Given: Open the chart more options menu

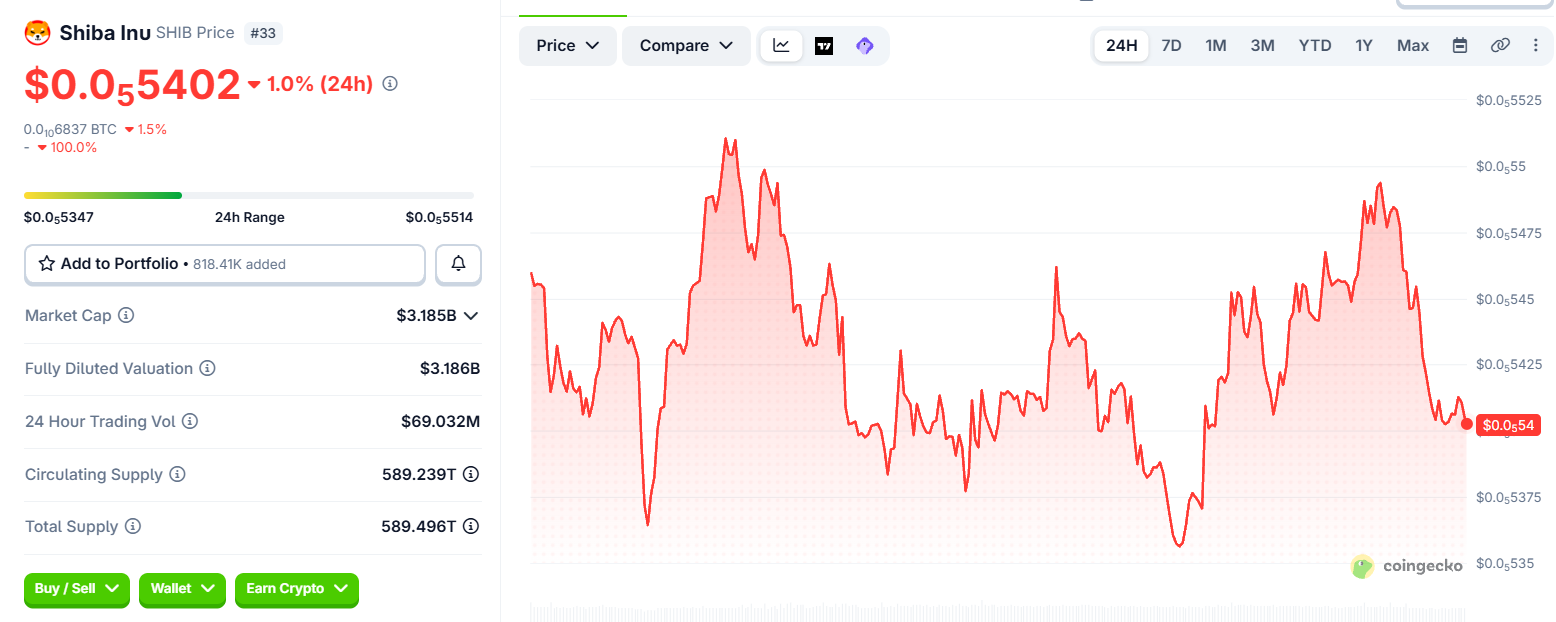Looking at the screenshot, I should click(x=1536, y=46).
